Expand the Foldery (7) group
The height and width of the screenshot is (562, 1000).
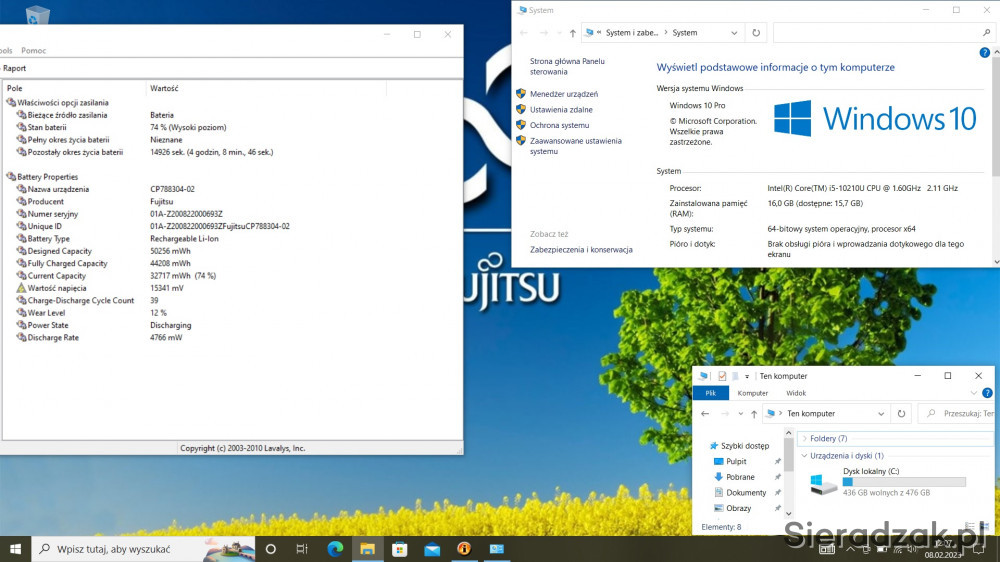pos(804,439)
